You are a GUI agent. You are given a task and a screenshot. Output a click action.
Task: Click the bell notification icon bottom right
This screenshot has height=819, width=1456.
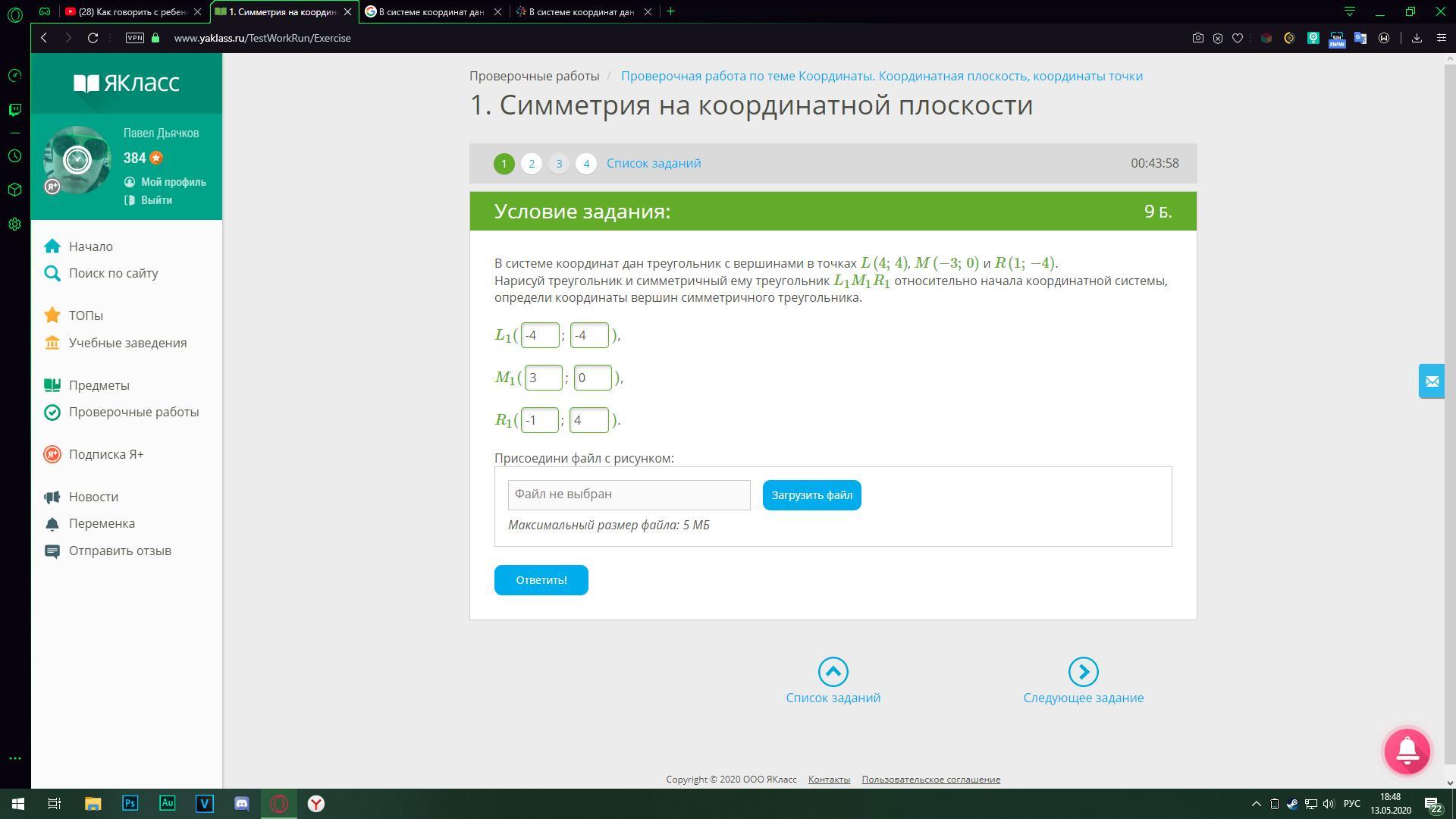point(1407,751)
